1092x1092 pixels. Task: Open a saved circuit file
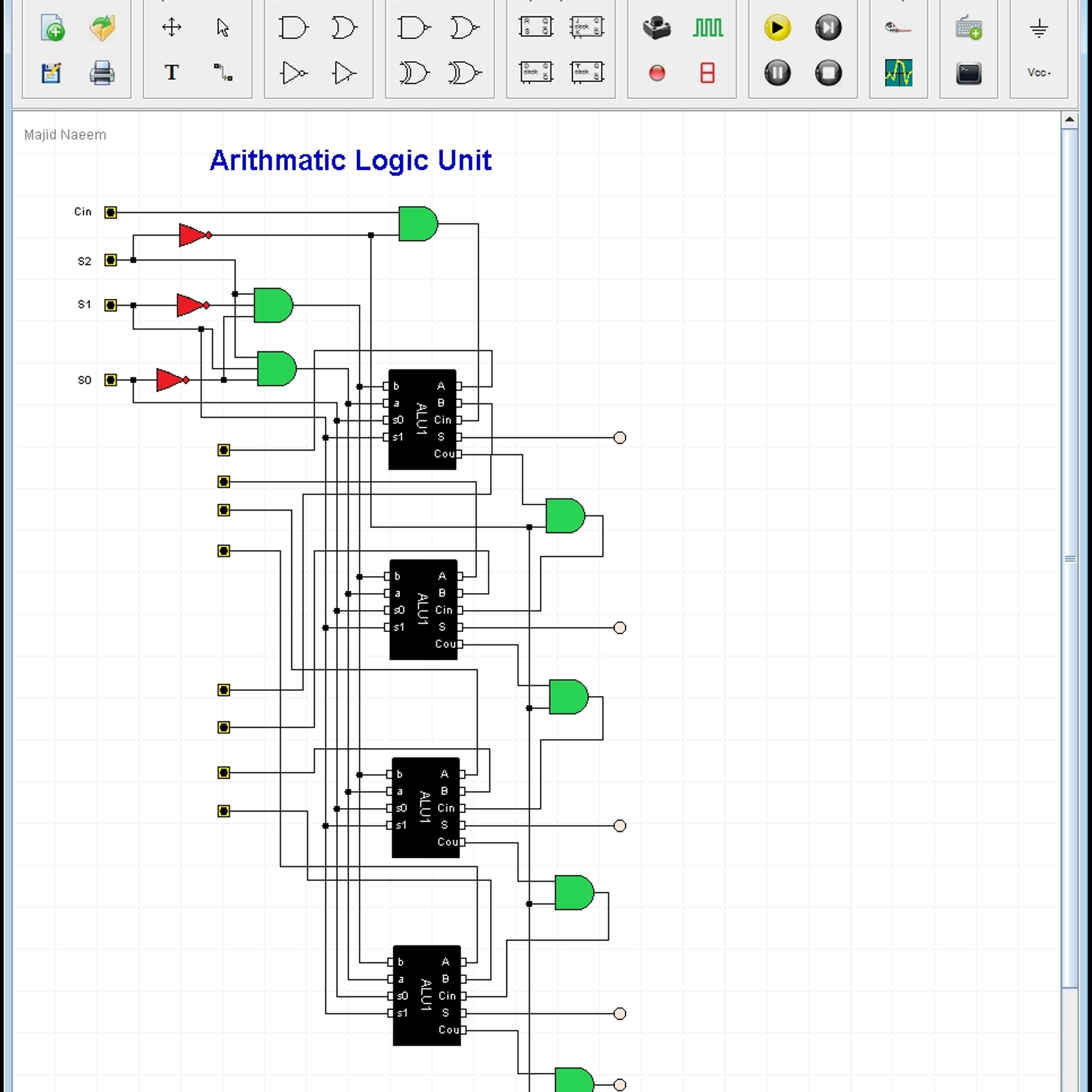coord(102,29)
